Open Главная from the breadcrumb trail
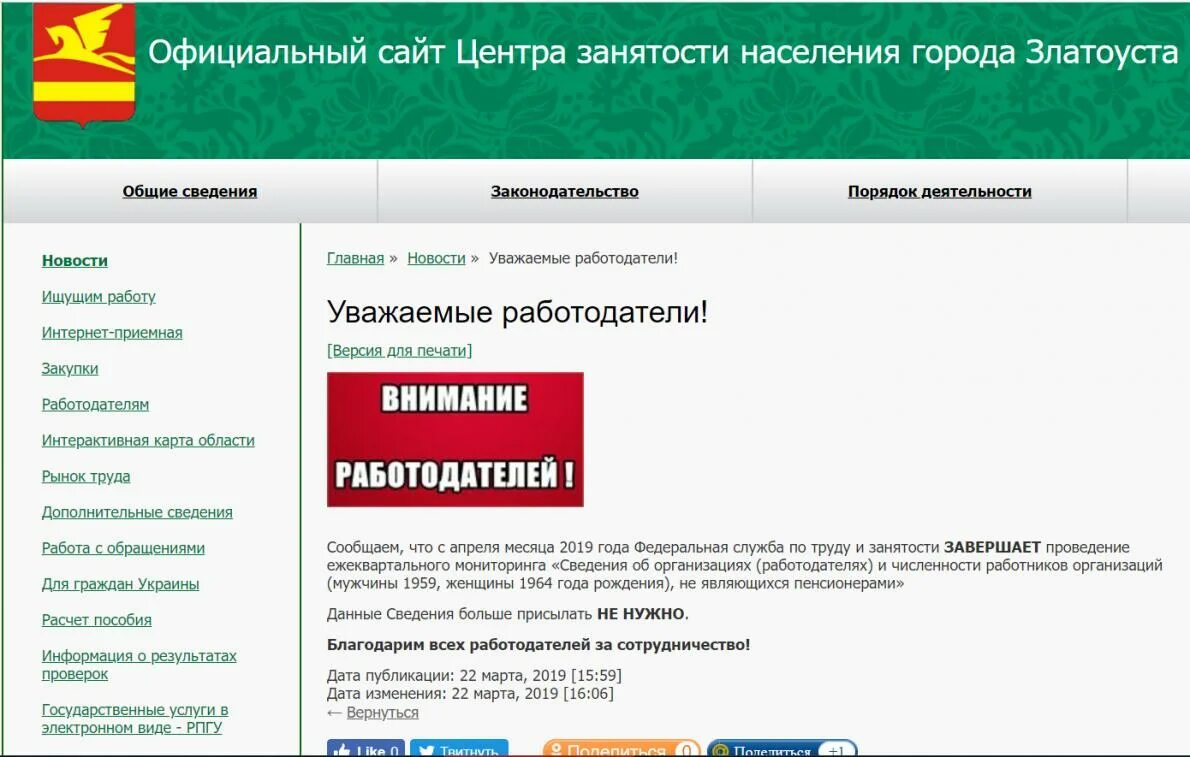1190x757 pixels. pyautogui.click(x=353, y=258)
